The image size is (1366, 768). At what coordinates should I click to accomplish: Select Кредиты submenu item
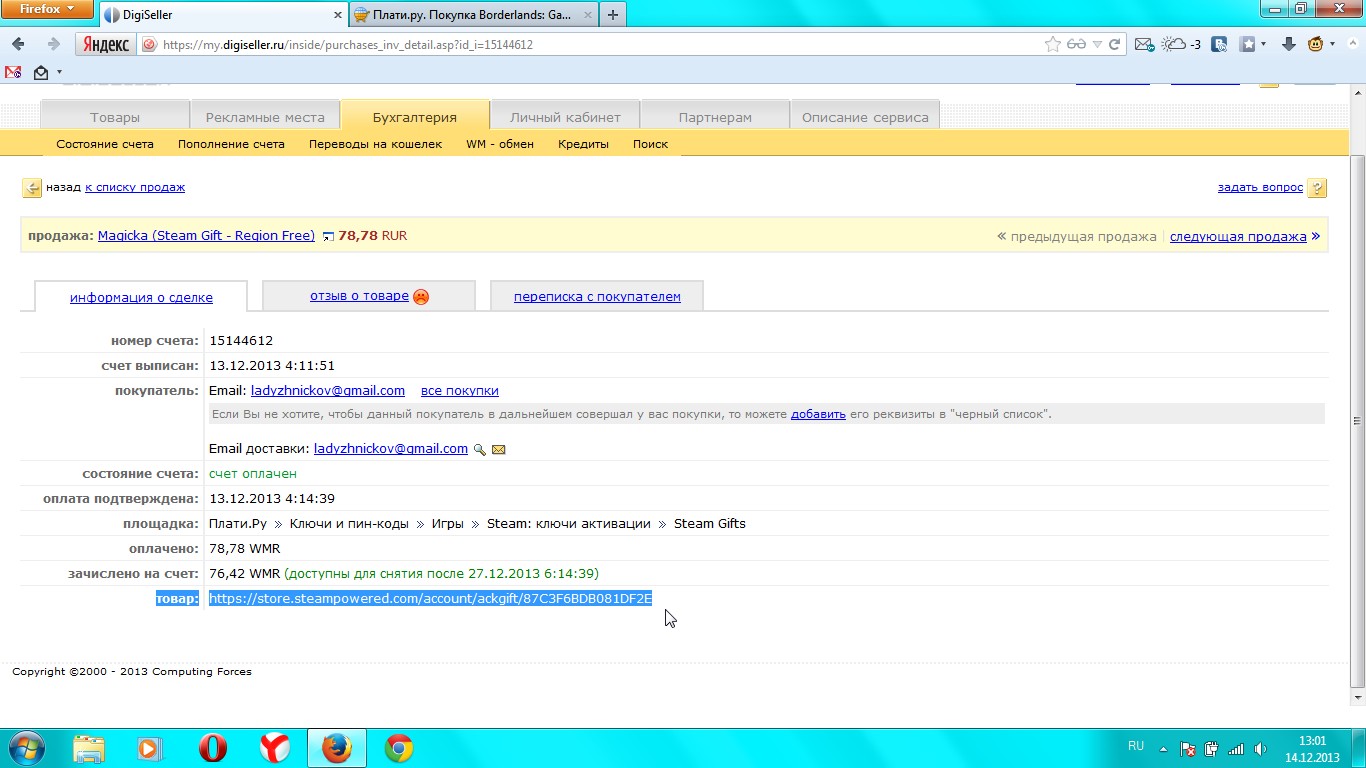click(583, 144)
